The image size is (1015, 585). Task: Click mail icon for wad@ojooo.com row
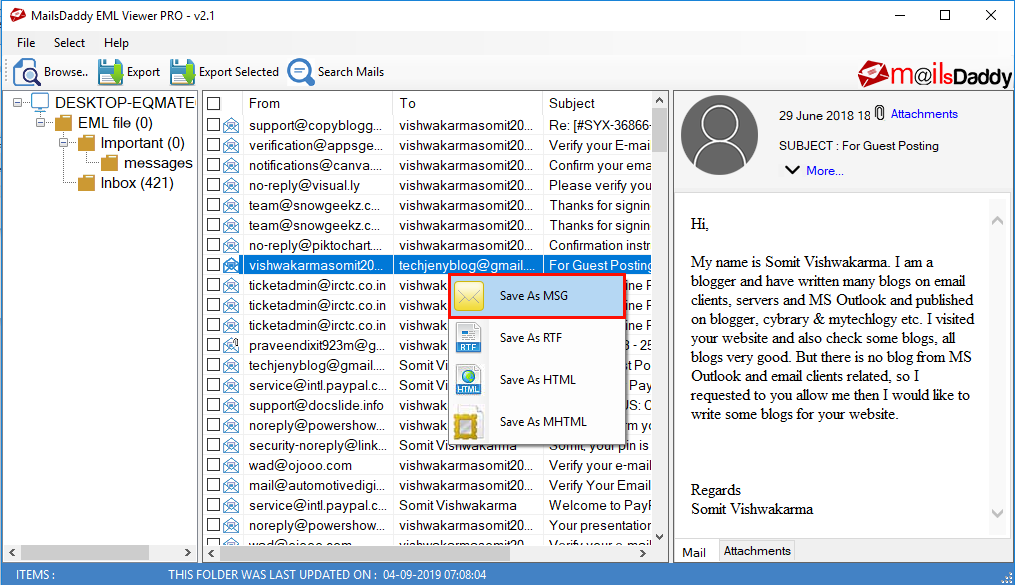coord(231,466)
